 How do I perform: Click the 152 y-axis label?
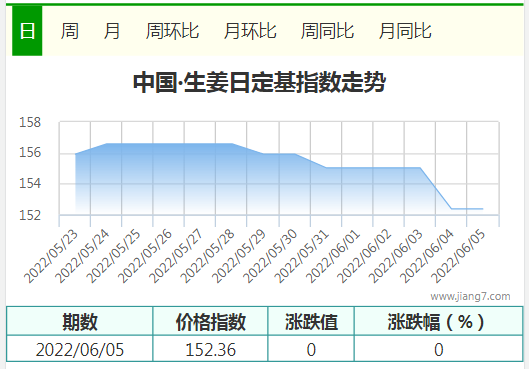coord(30,215)
